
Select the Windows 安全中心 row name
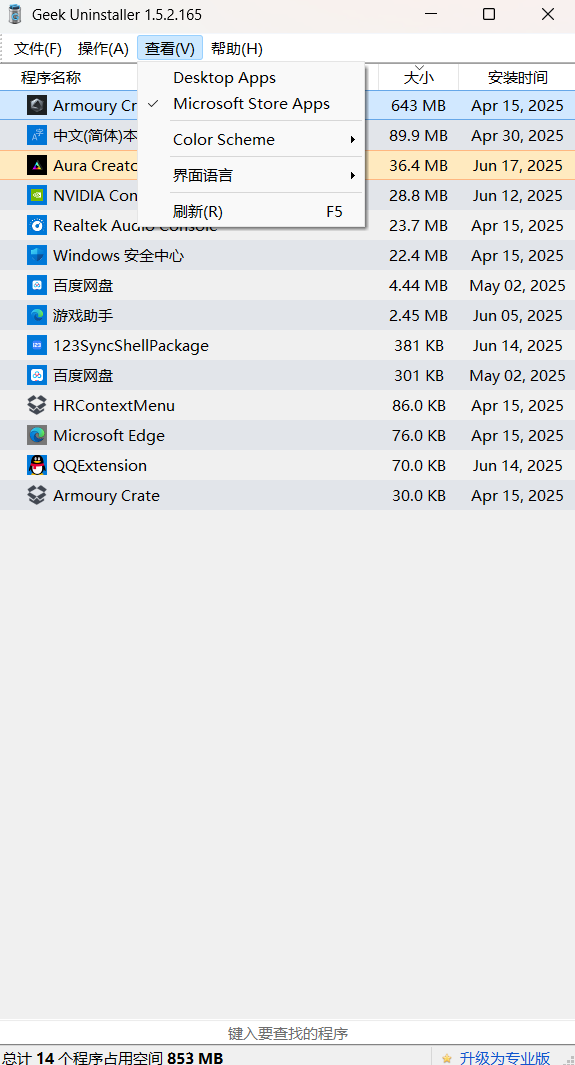119,255
